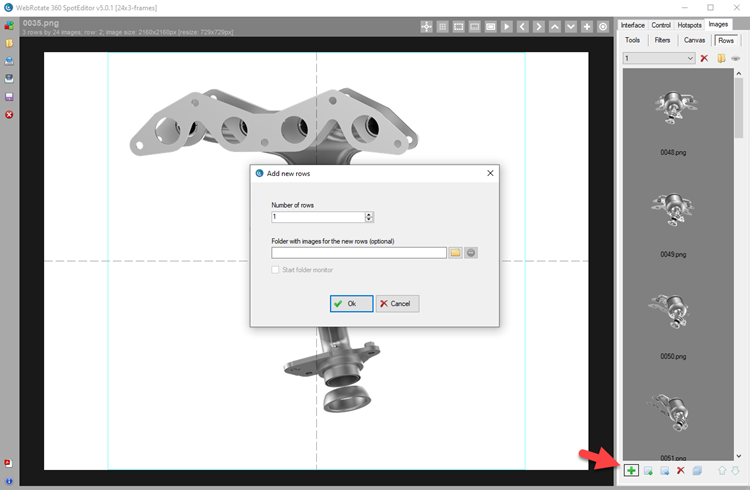Screen dimensions: 750x490
Task: Click folder icon beside row dropdown
Action: point(721,58)
